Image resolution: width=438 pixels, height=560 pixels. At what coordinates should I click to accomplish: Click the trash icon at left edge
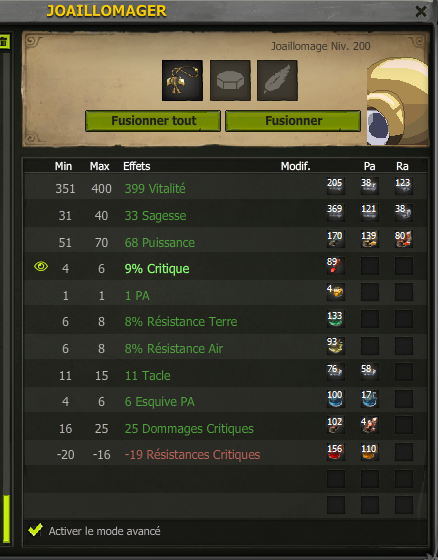[4, 41]
